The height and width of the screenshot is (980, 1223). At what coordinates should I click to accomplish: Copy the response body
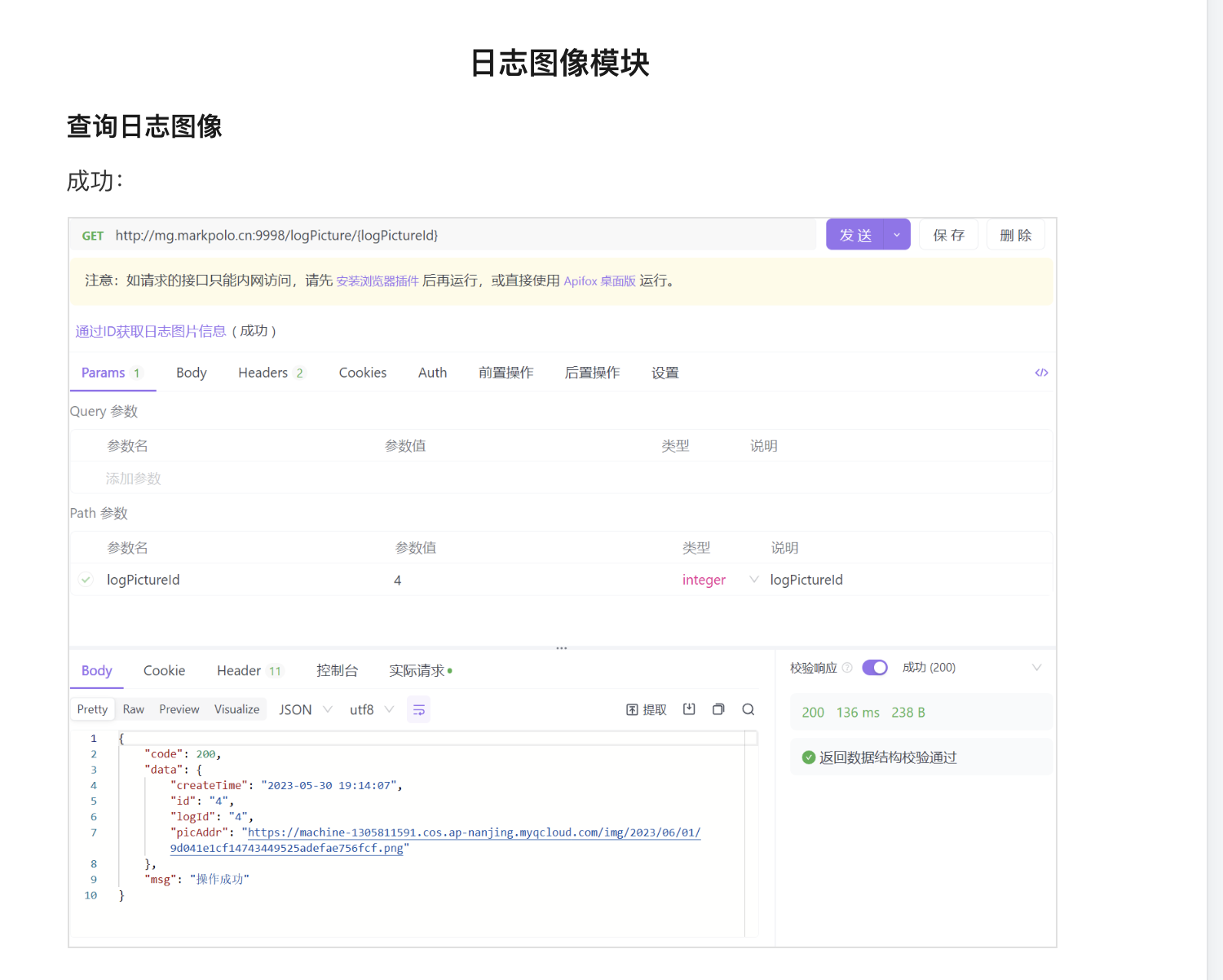coord(718,709)
